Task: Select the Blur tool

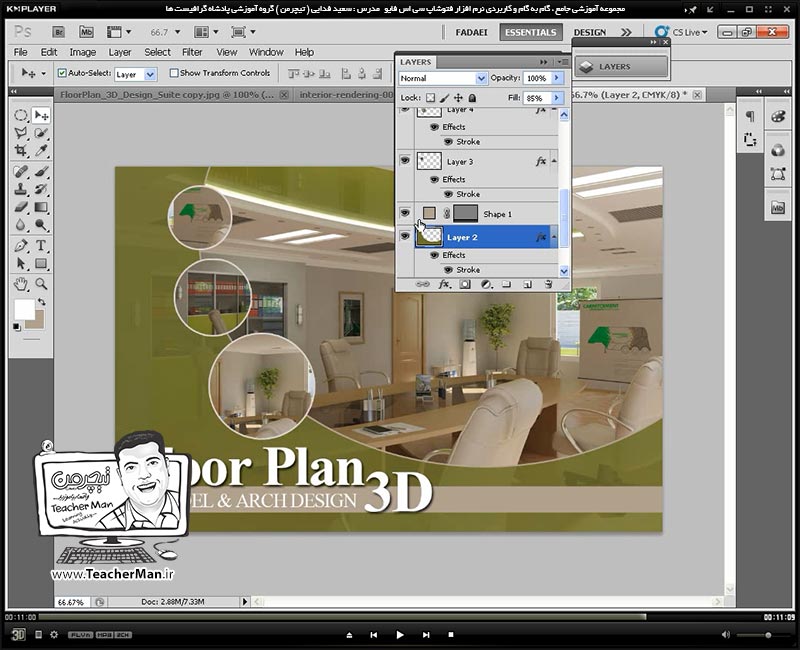Action: [x=21, y=225]
